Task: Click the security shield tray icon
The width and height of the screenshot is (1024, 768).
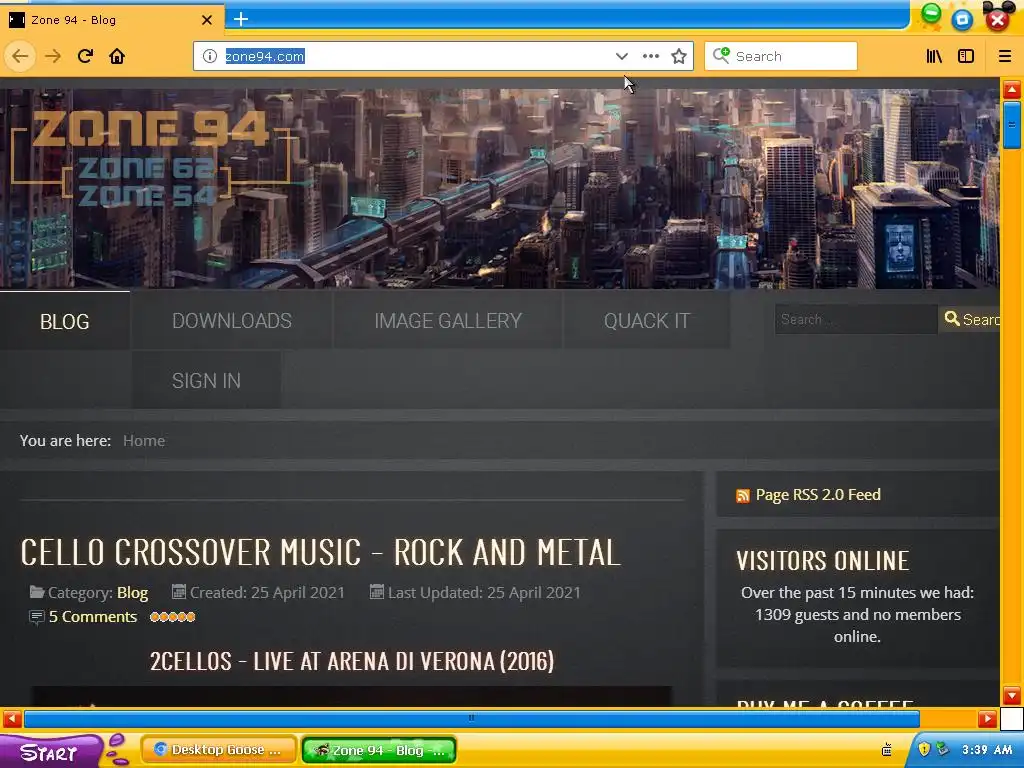Action: [x=924, y=749]
